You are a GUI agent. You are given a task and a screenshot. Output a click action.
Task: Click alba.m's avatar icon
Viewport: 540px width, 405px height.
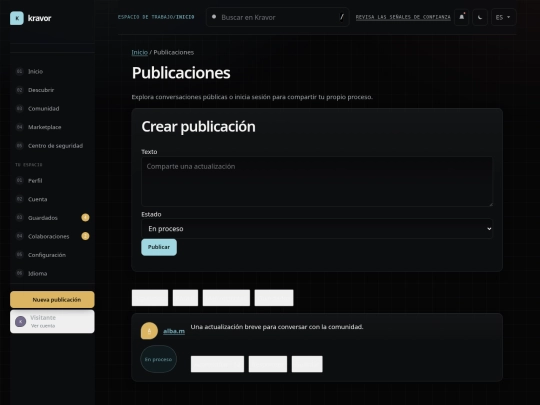[x=149, y=331]
